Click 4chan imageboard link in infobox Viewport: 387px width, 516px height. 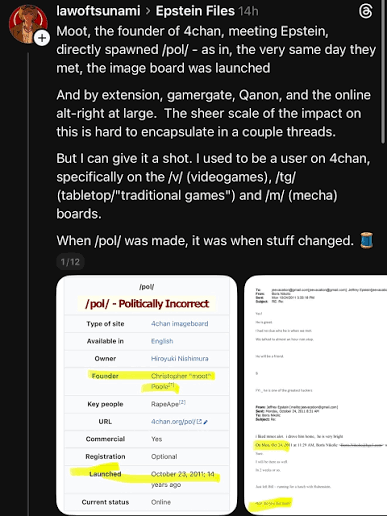tap(180, 324)
